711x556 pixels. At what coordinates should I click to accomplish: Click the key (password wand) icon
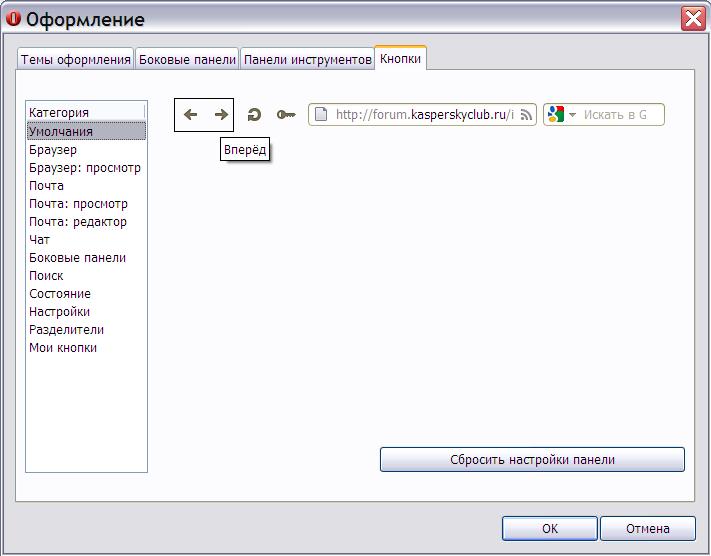(x=286, y=115)
